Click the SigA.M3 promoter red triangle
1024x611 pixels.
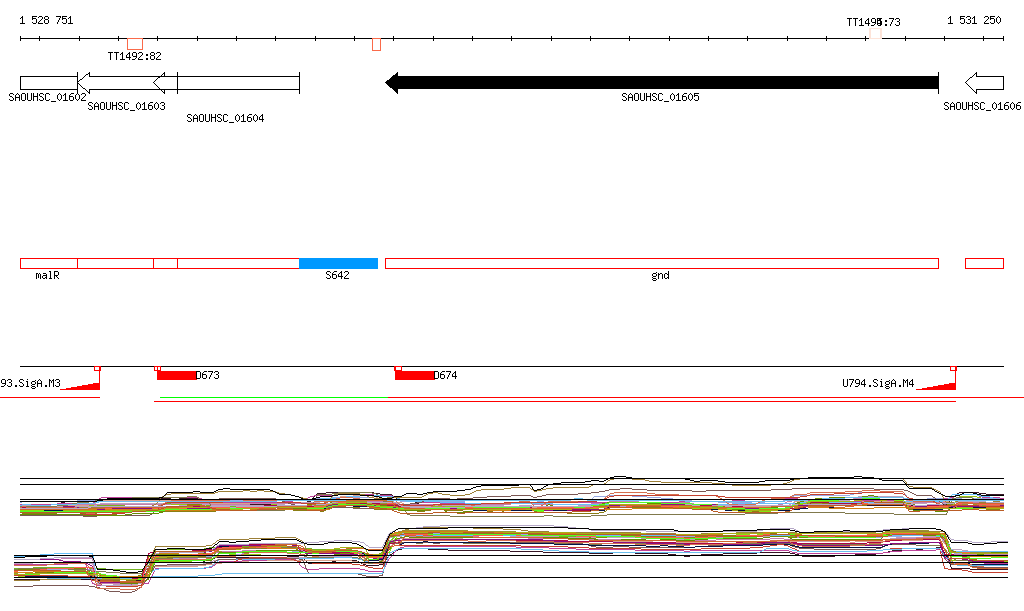tap(84, 385)
